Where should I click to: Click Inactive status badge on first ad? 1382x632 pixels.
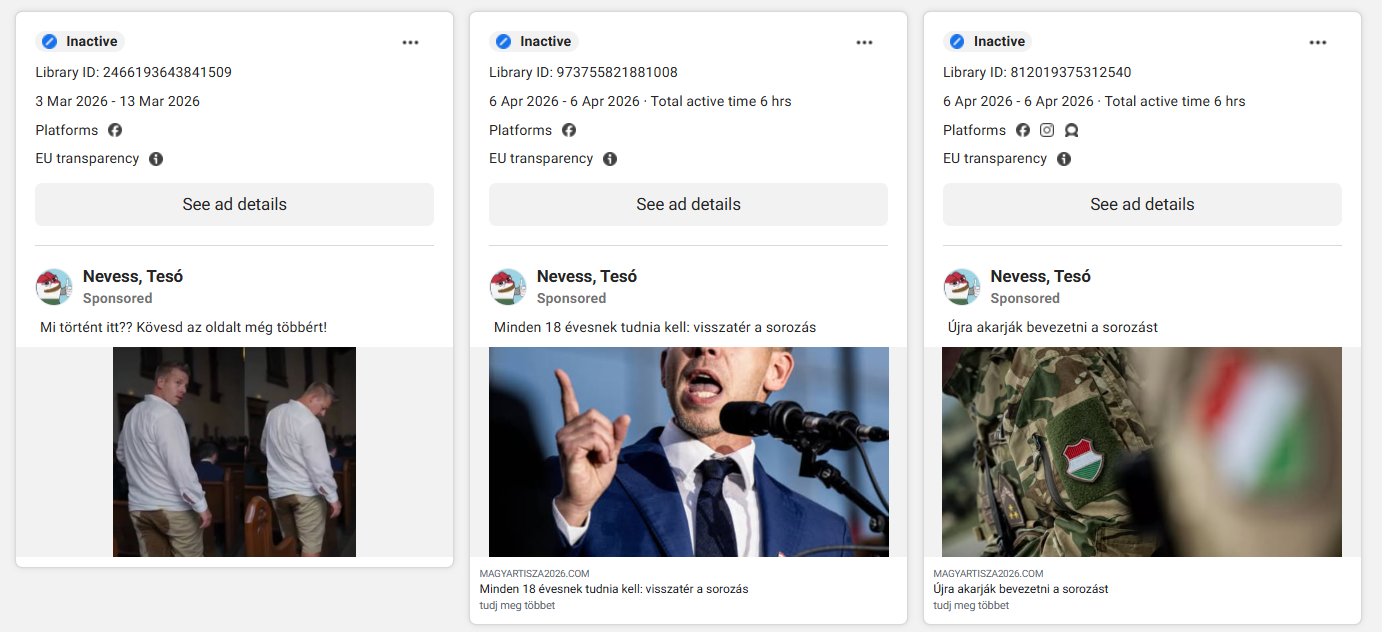click(80, 42)
